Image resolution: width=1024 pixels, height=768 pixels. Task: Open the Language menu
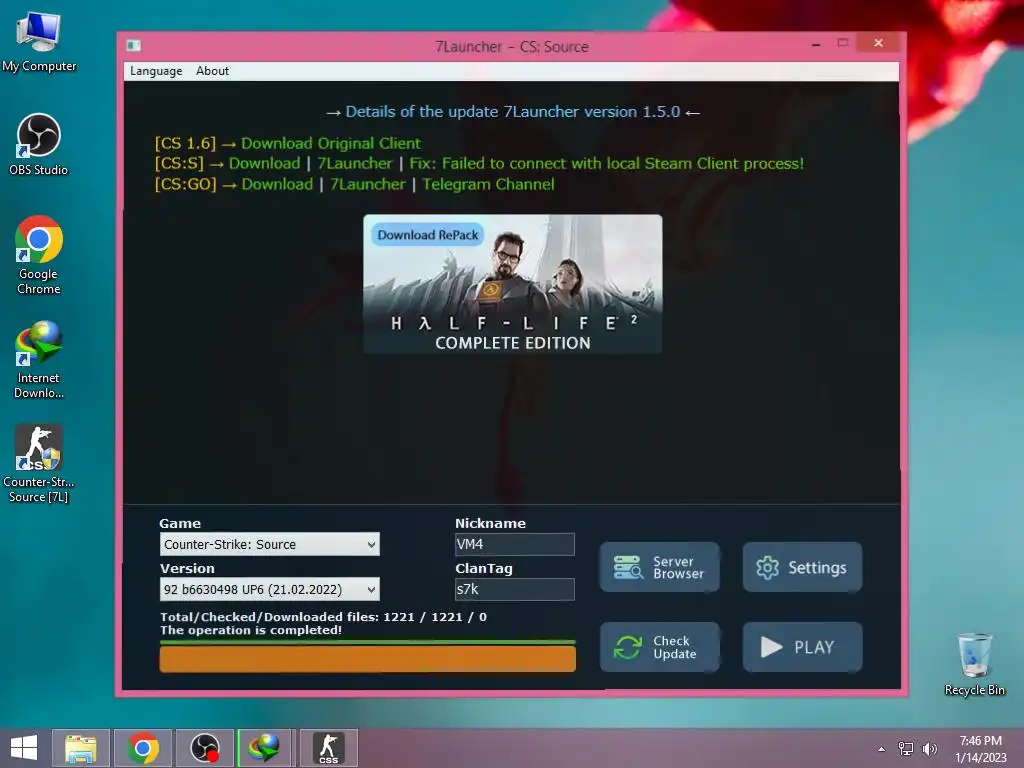156,71
